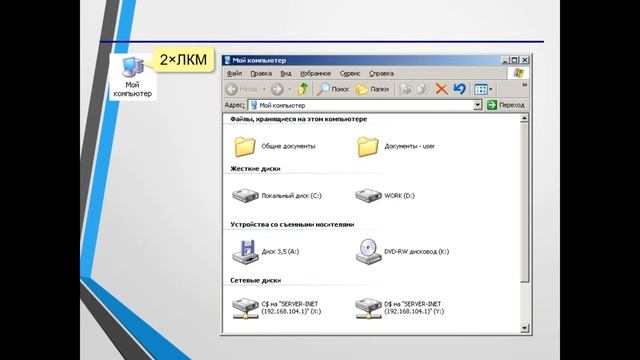Go up one folder level
This screenshot has height=360, width=640.
point(302,89)
